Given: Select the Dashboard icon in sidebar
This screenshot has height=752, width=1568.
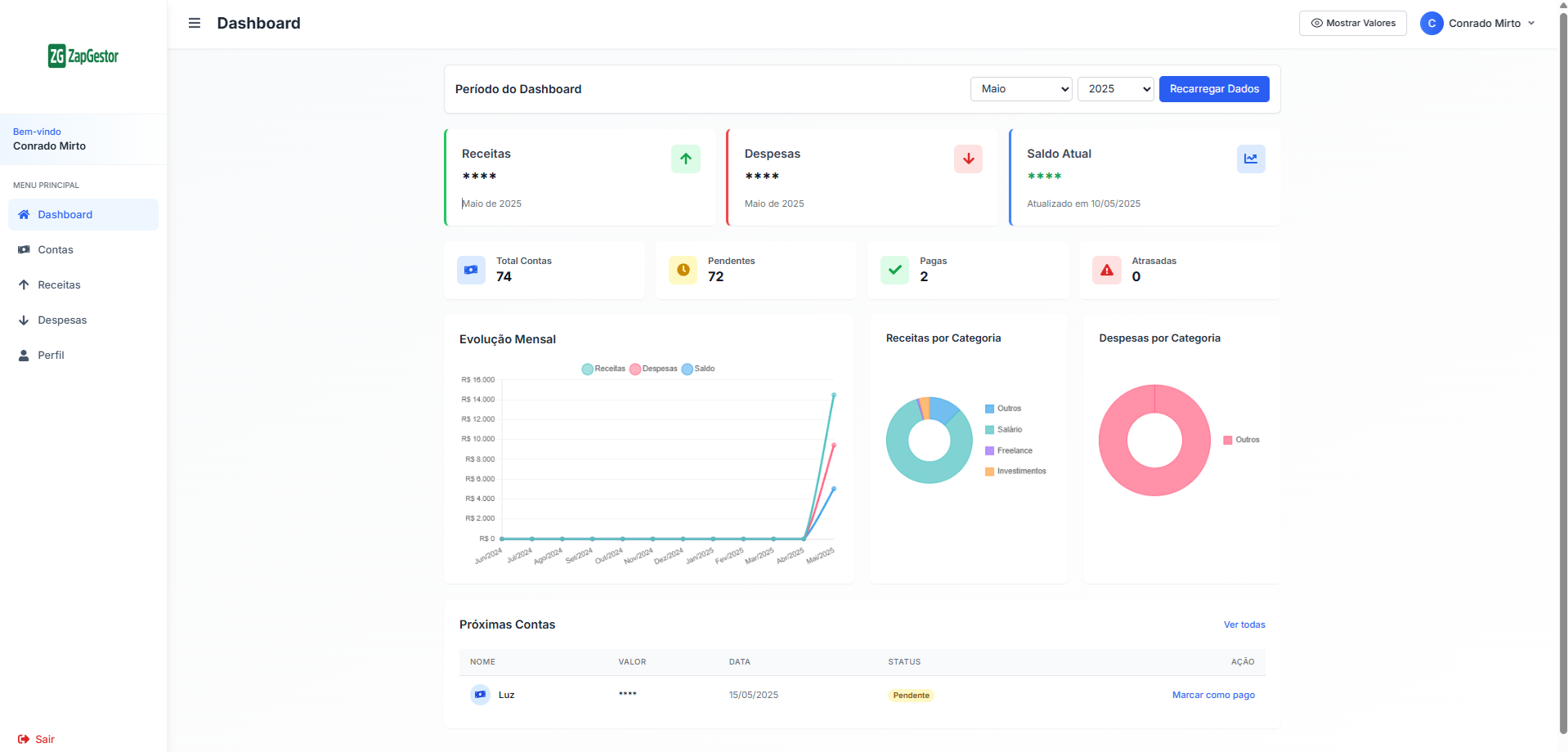Looking at the screenshot, I should [x=23, y=214].
